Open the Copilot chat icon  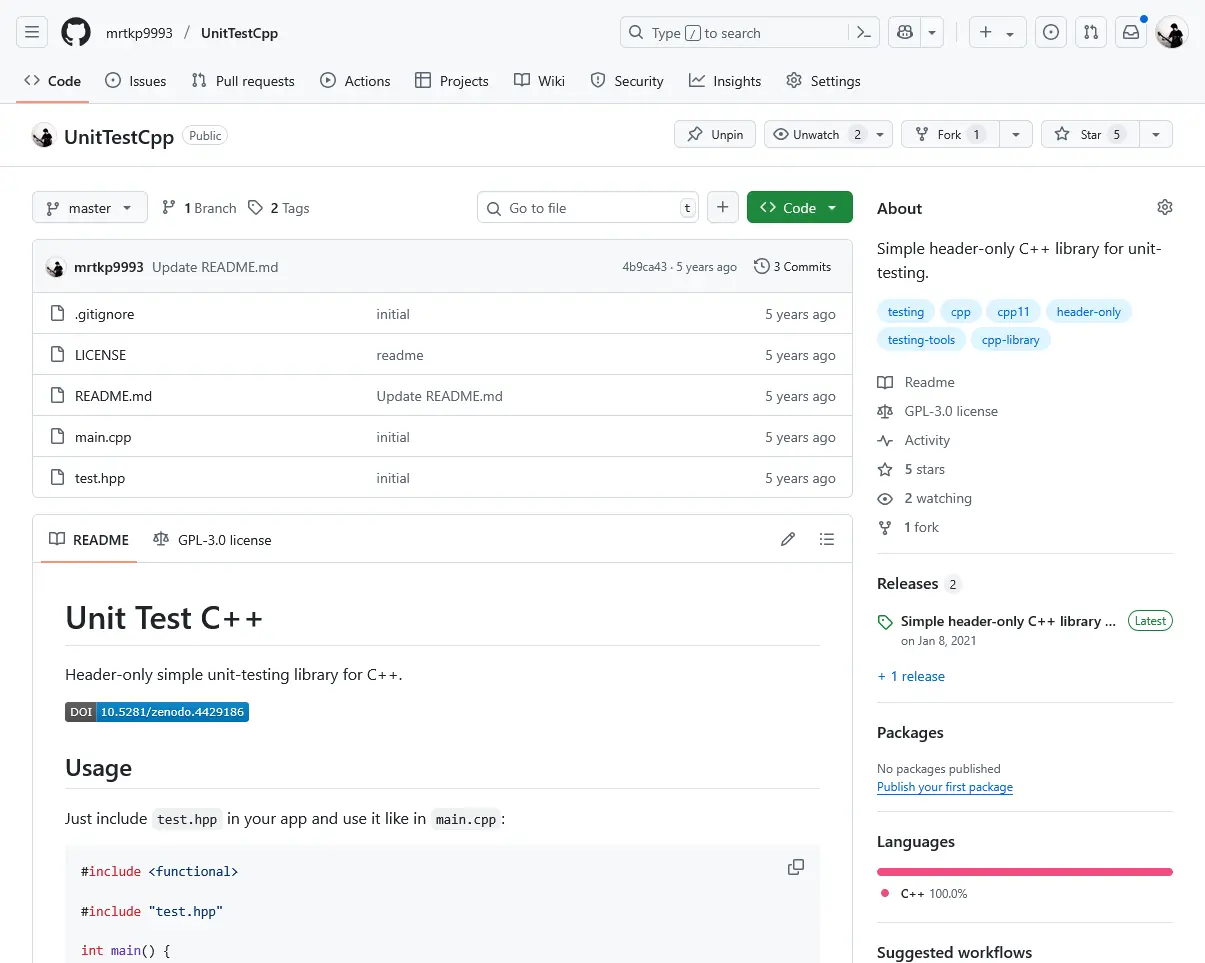point(905,33)
